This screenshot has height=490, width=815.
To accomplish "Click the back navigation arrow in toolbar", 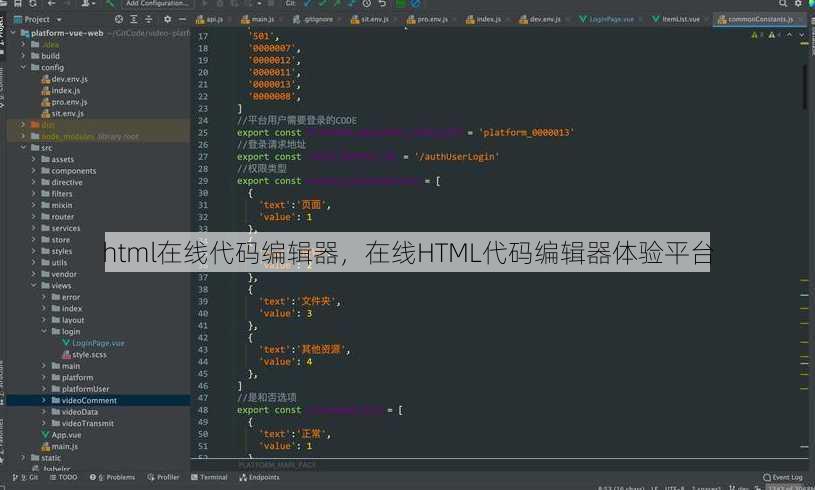I will pyautogui.click(x=51, y=4).
